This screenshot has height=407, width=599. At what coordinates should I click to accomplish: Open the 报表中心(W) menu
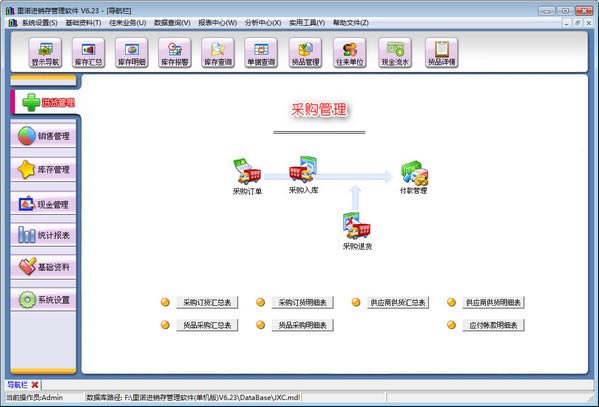(217, 23)
